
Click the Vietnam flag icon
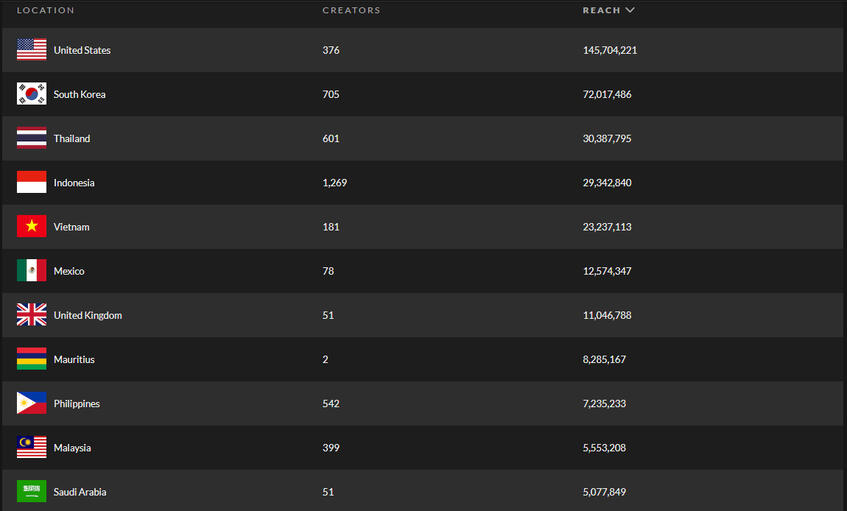(x=31, y=227)
